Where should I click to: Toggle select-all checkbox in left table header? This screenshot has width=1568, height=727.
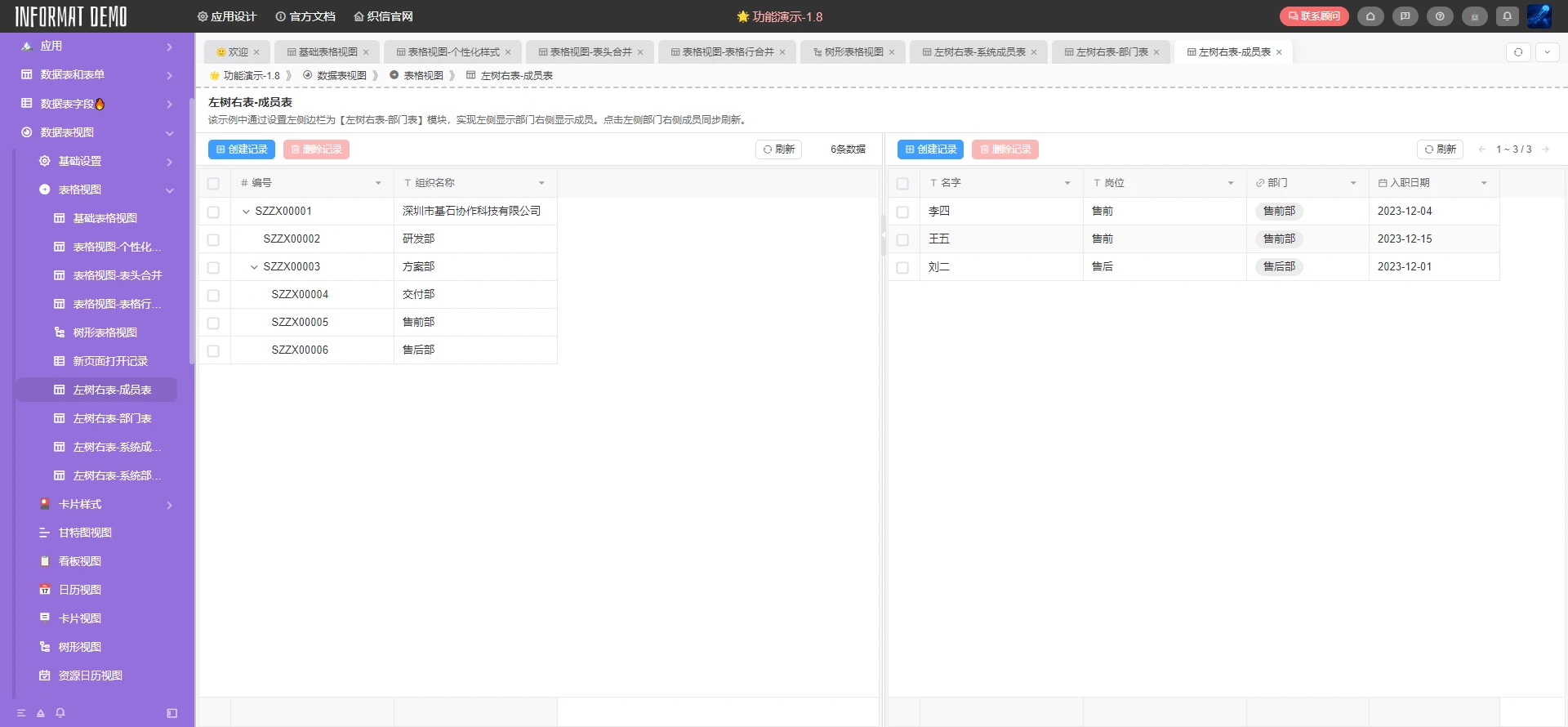click(x=213, y=184)
